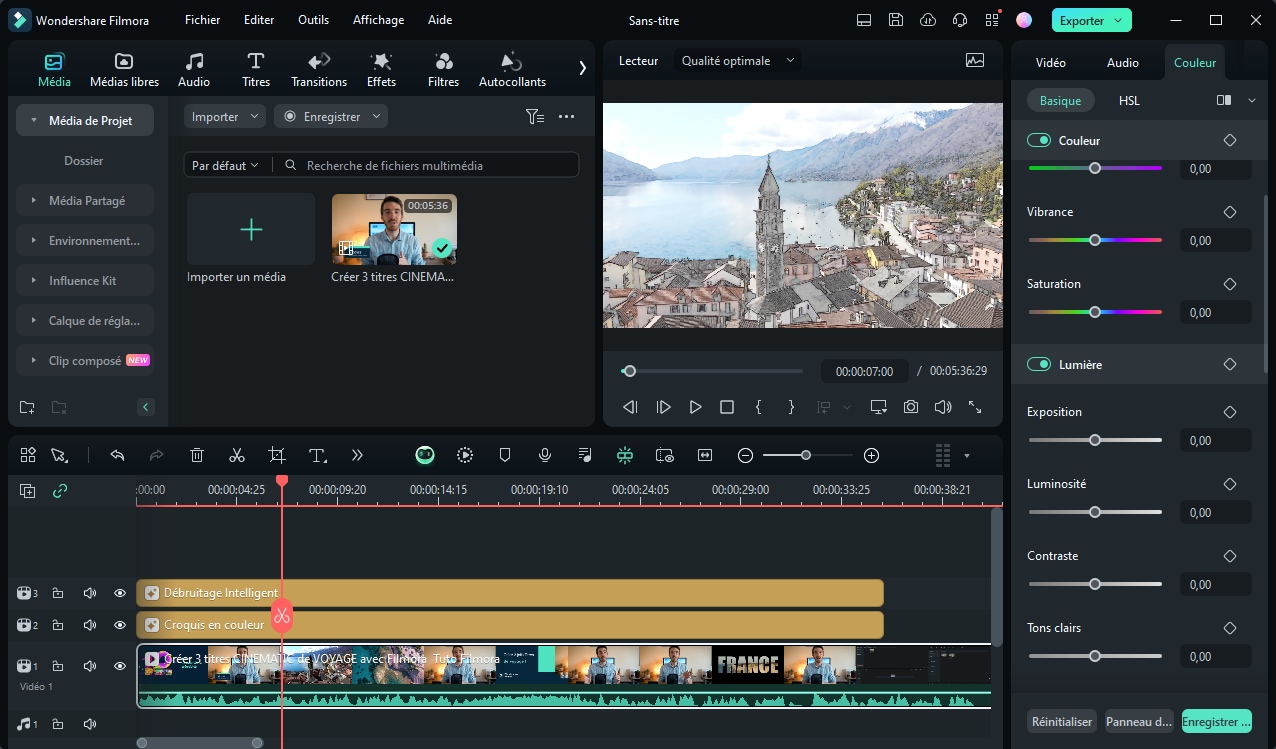Click the timeline zoom slider handle
1276x749 pixels.
[x=805, y=455]
